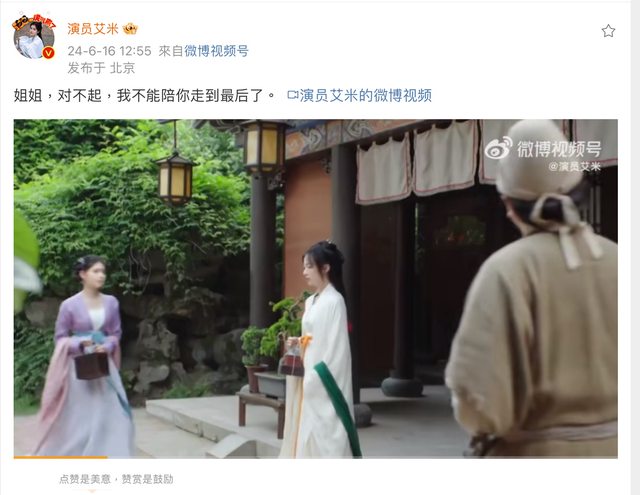Click the video camera icon before the video link
This screenshot has width=640, height=495.
click(x=293, y=95)
